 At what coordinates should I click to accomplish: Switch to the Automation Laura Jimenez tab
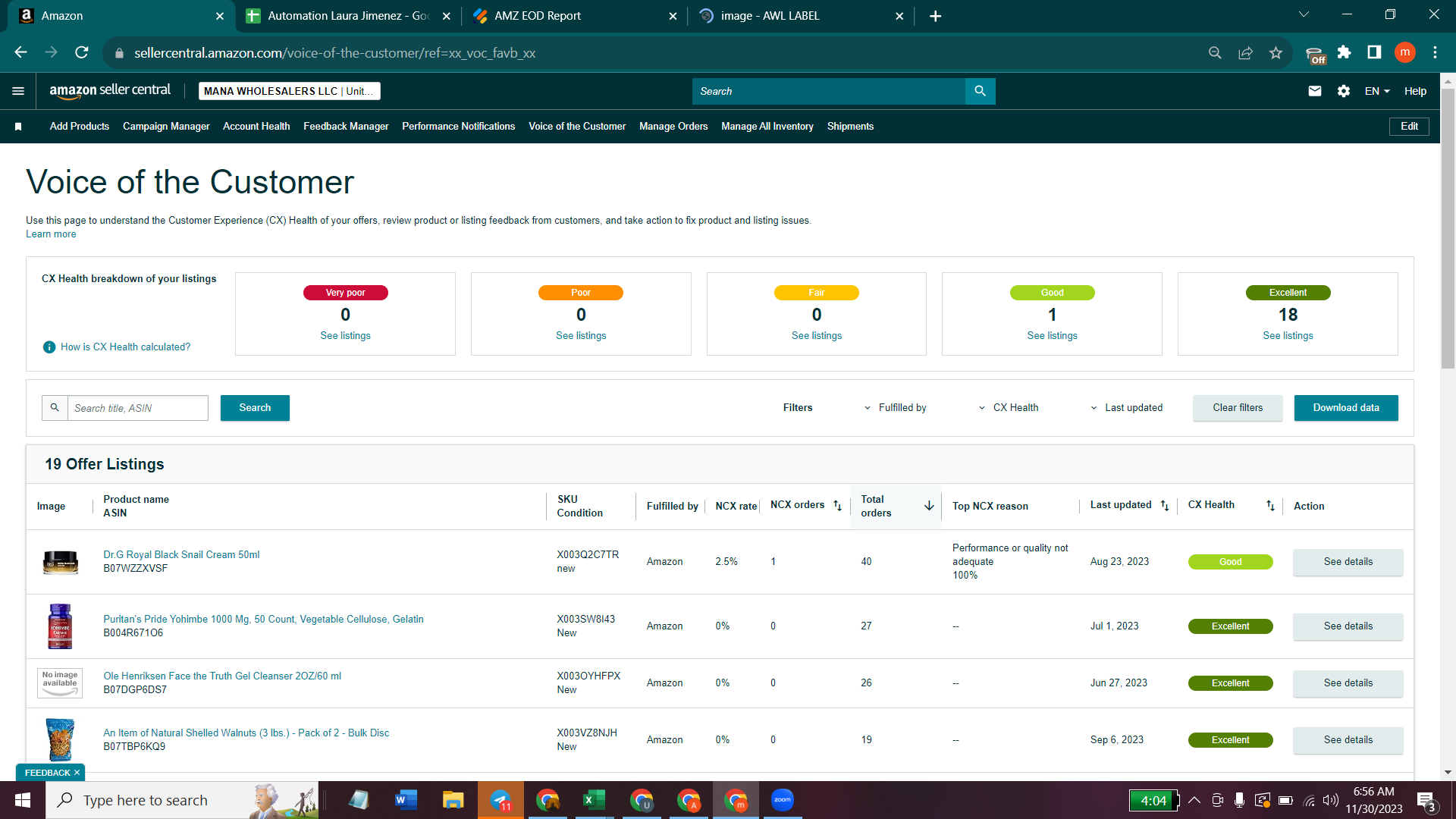point(348,16)
